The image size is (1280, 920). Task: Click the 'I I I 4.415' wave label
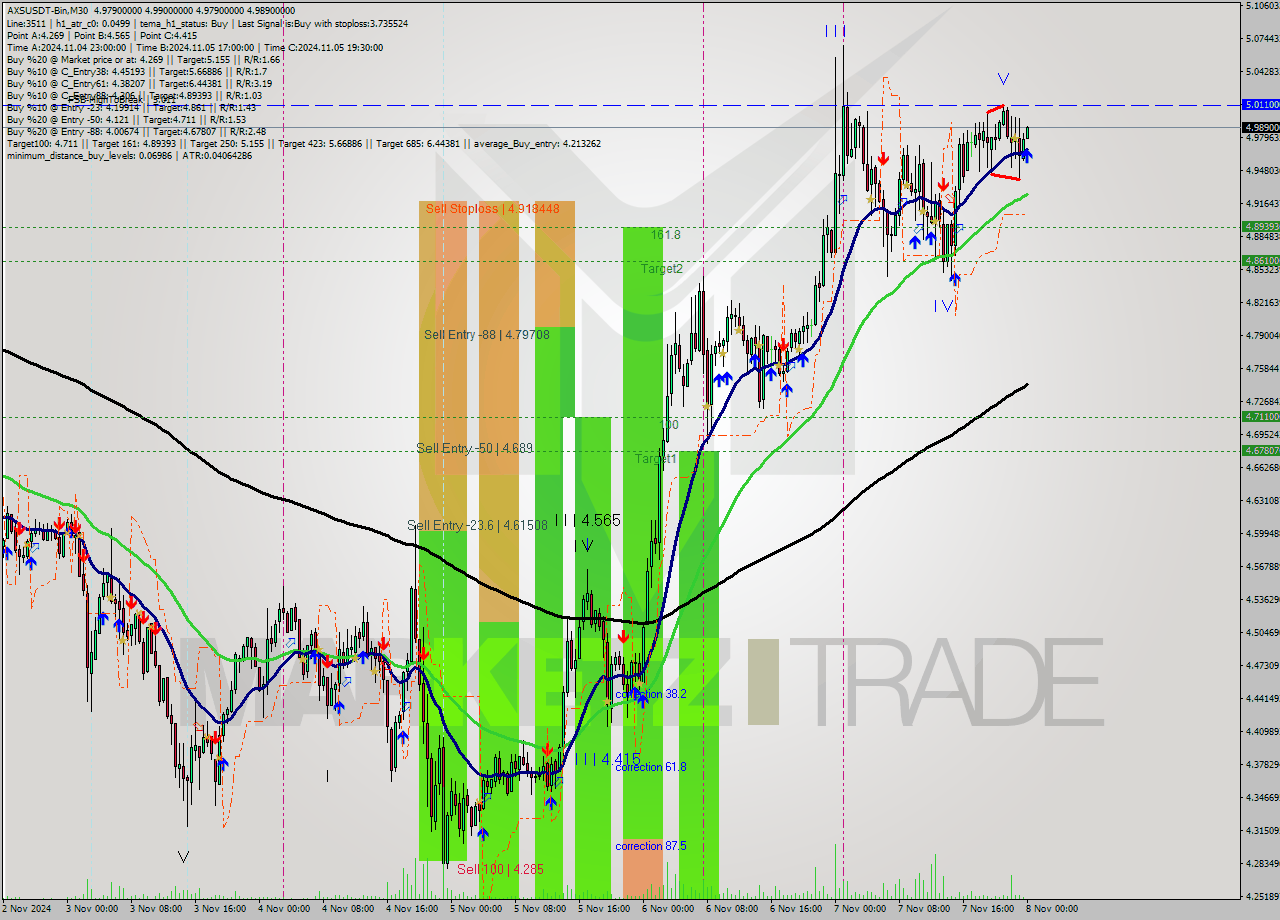click(x=607, y=759)
